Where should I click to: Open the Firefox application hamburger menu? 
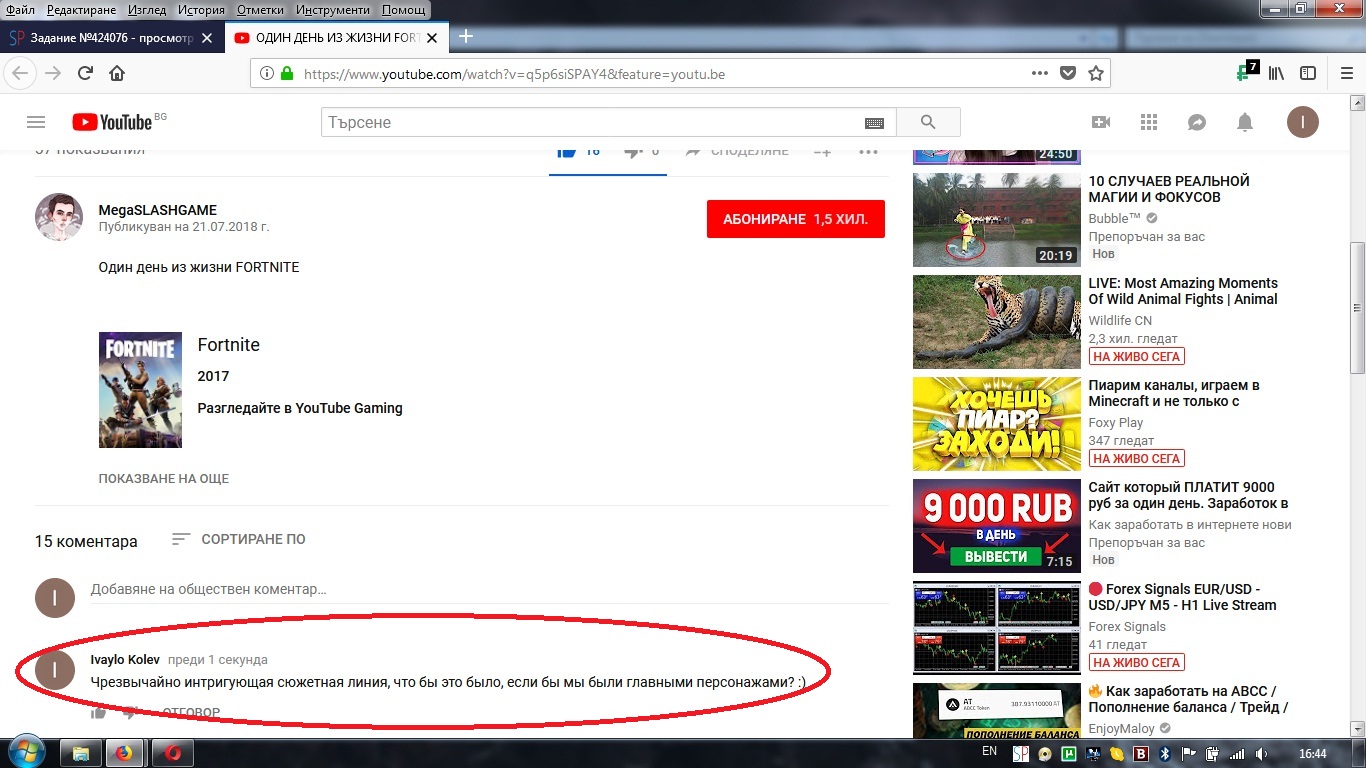pos(1346,73)
